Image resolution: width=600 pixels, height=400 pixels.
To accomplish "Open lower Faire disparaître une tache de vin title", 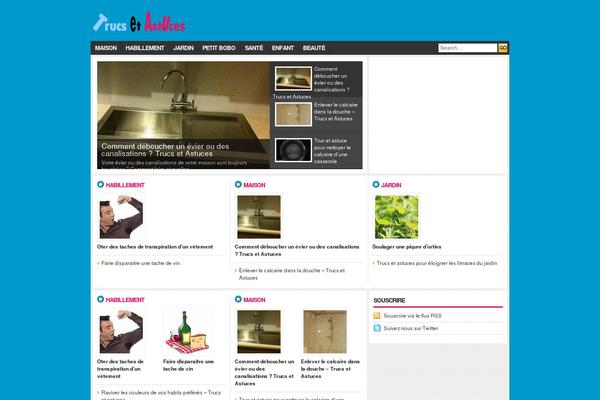I will pos(188,365).
